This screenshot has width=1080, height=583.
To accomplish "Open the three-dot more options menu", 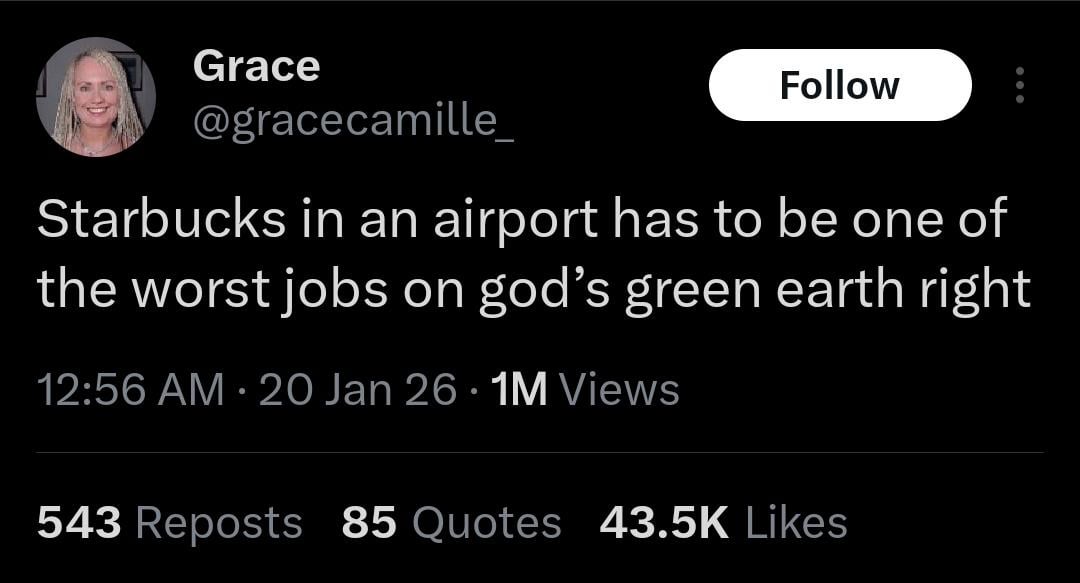I will (x=1019, y=86).
